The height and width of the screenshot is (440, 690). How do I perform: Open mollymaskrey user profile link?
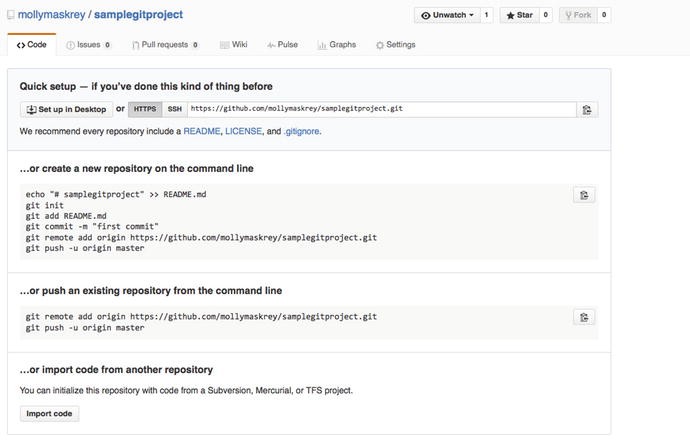51,15
